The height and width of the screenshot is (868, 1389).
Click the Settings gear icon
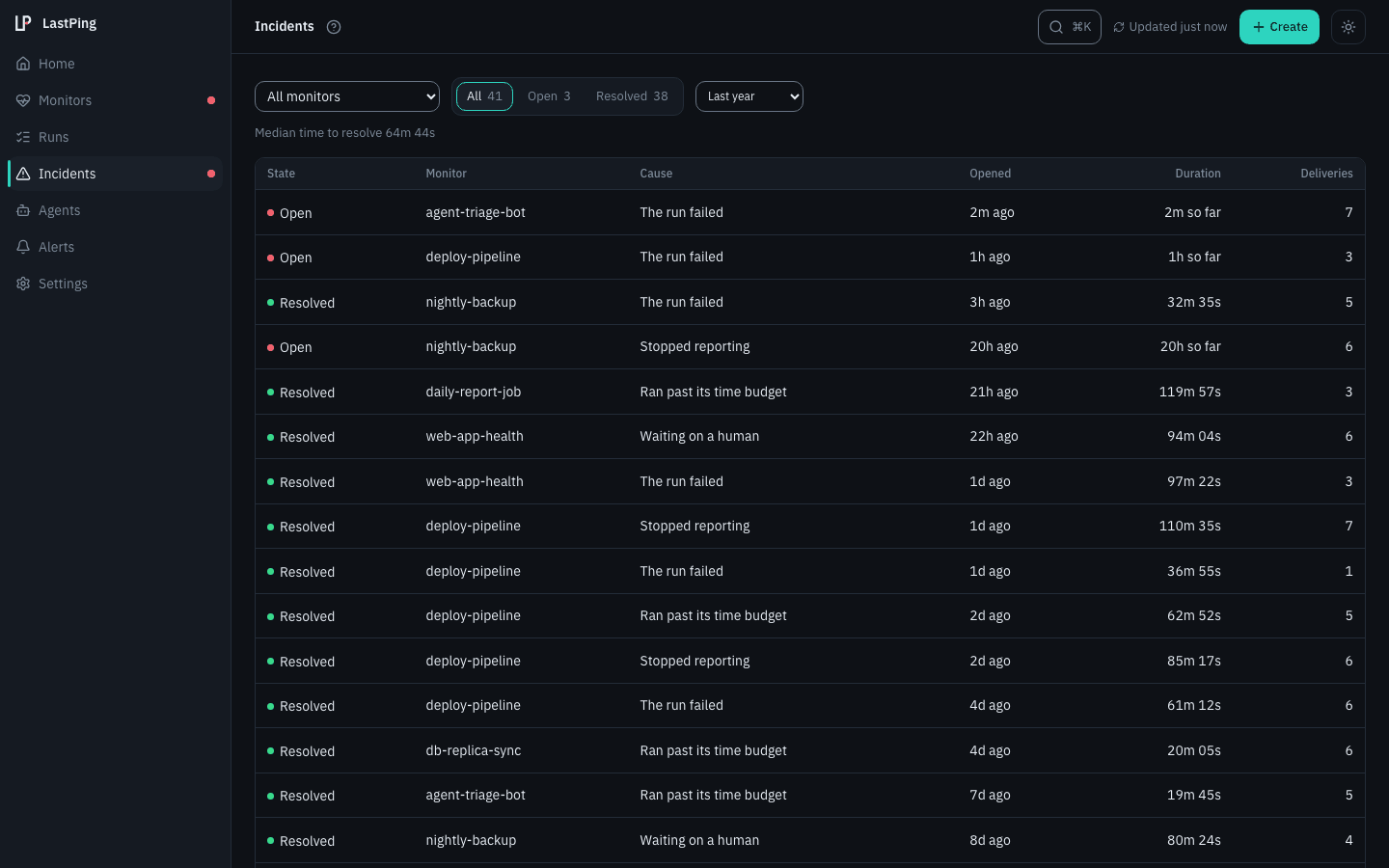click(23, 284)
